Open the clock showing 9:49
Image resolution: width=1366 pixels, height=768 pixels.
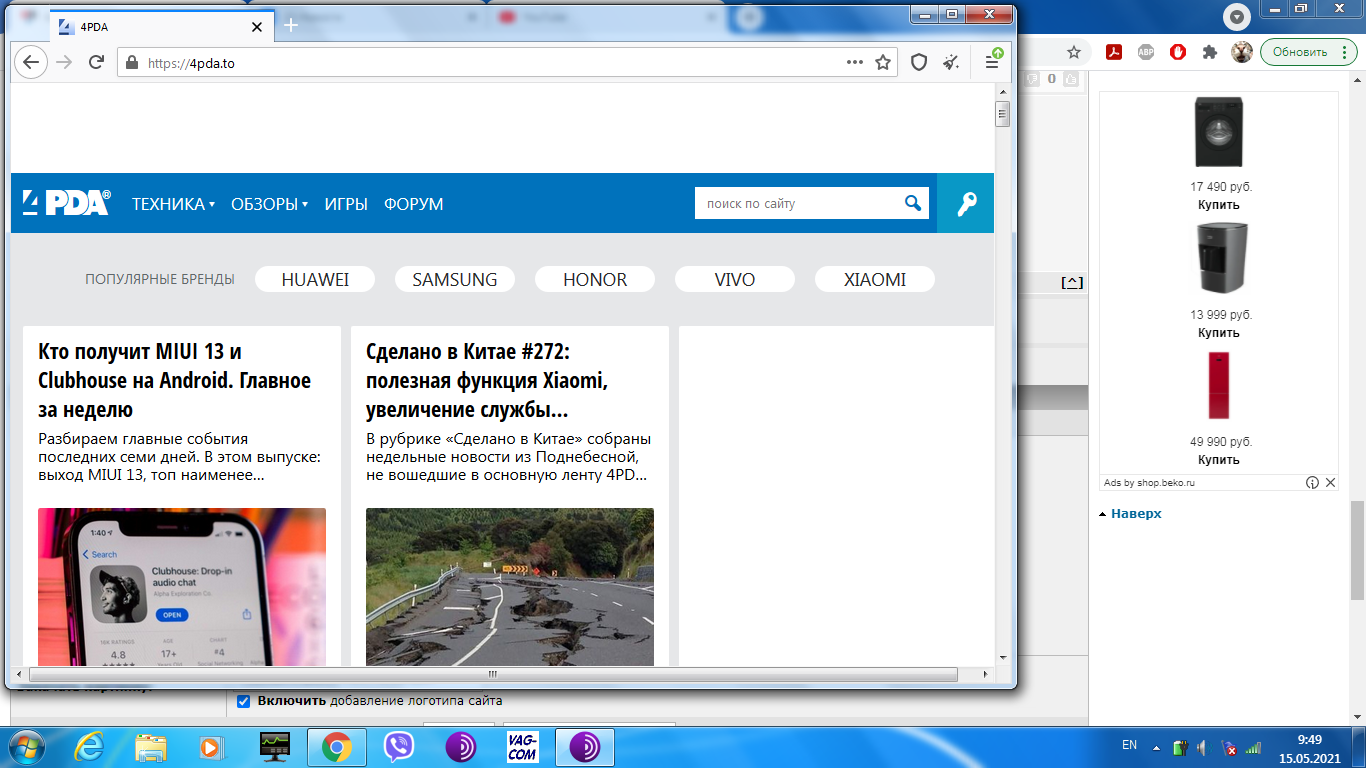1310,739
